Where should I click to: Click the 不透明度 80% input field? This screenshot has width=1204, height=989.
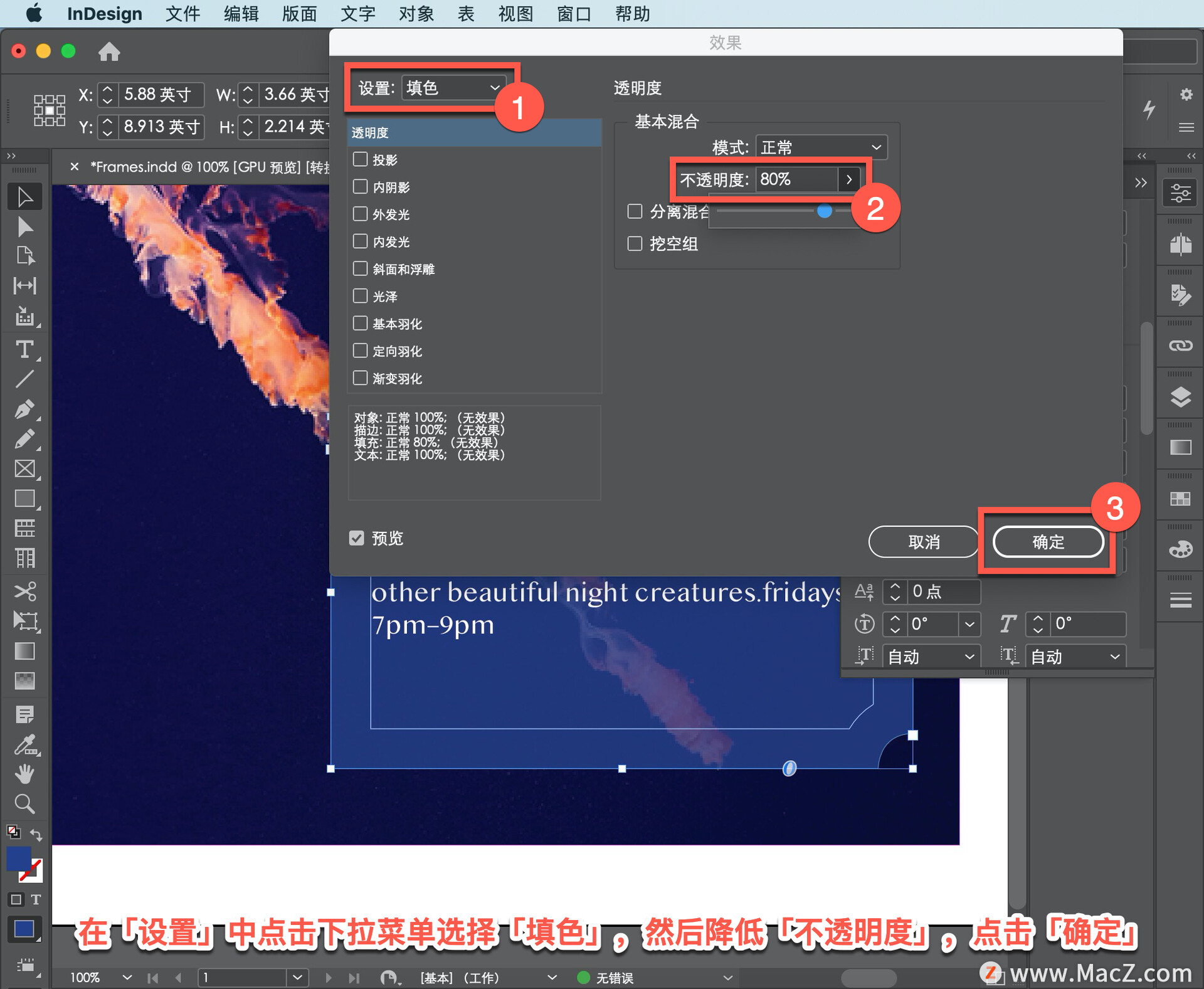[796, 179]
